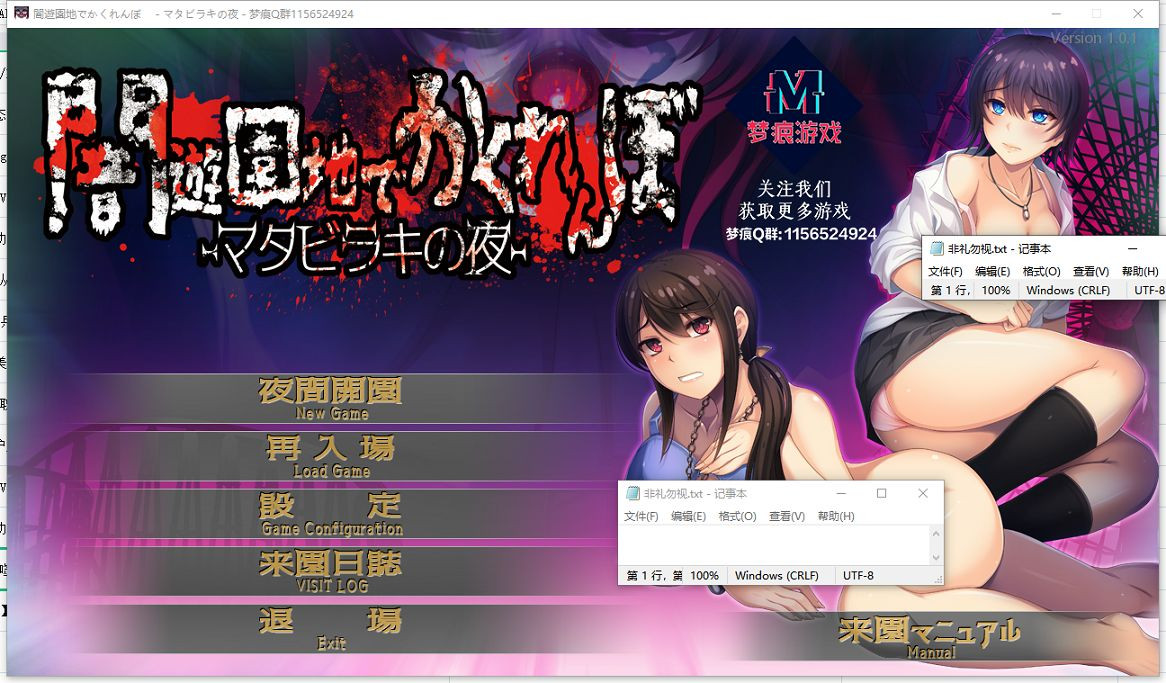Click '100%' in upper Notepad status bar
Viewport: 1166px width, 683px height.
point(996,290)
